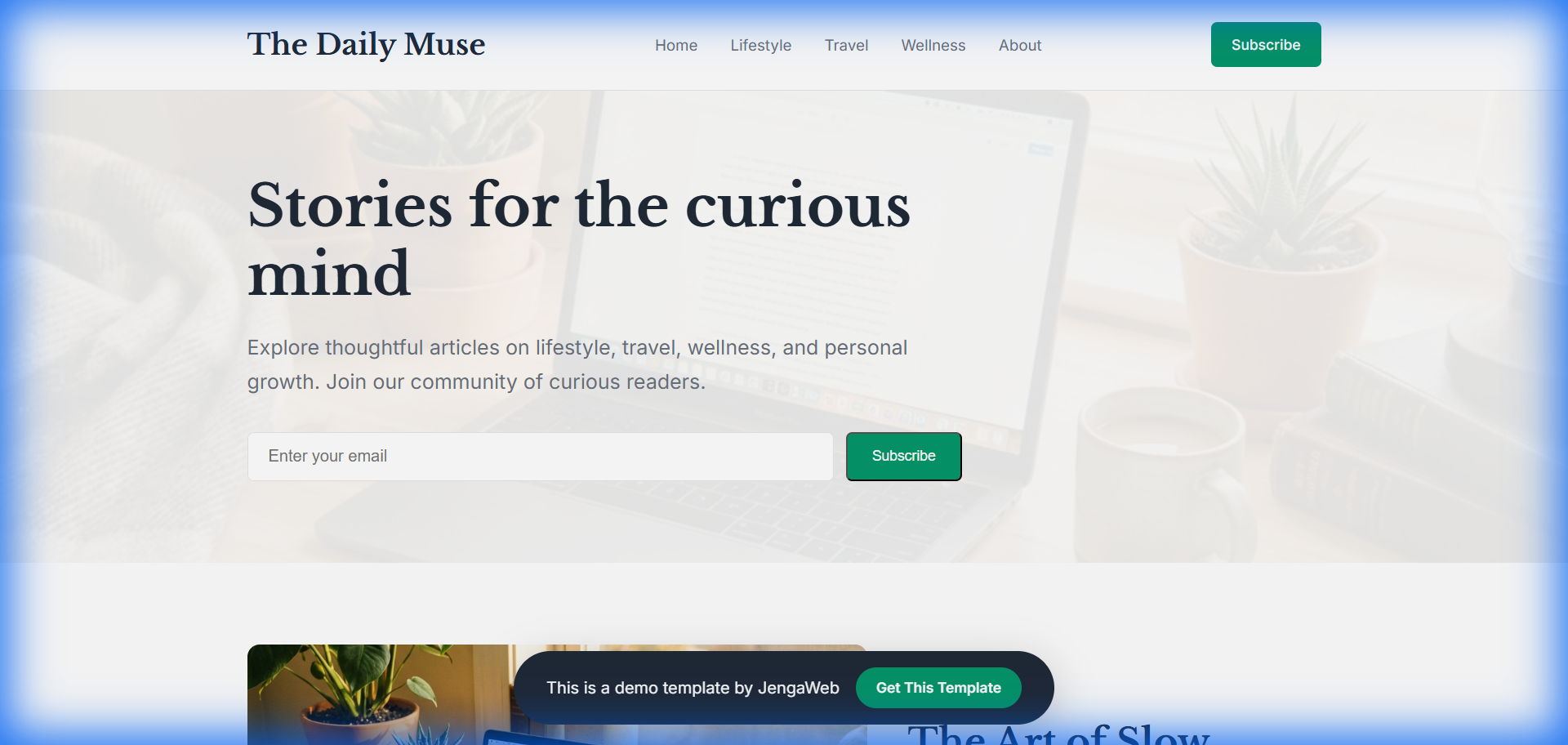Screen dimensions: 1568x745
Task: Click the "Get This Template" button
Action: click(x=938, y=687)
